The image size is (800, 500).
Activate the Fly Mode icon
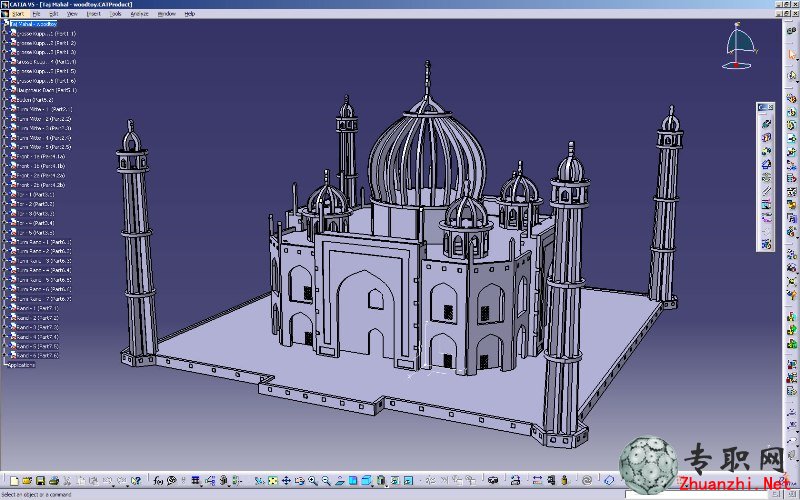pos(259,481)
